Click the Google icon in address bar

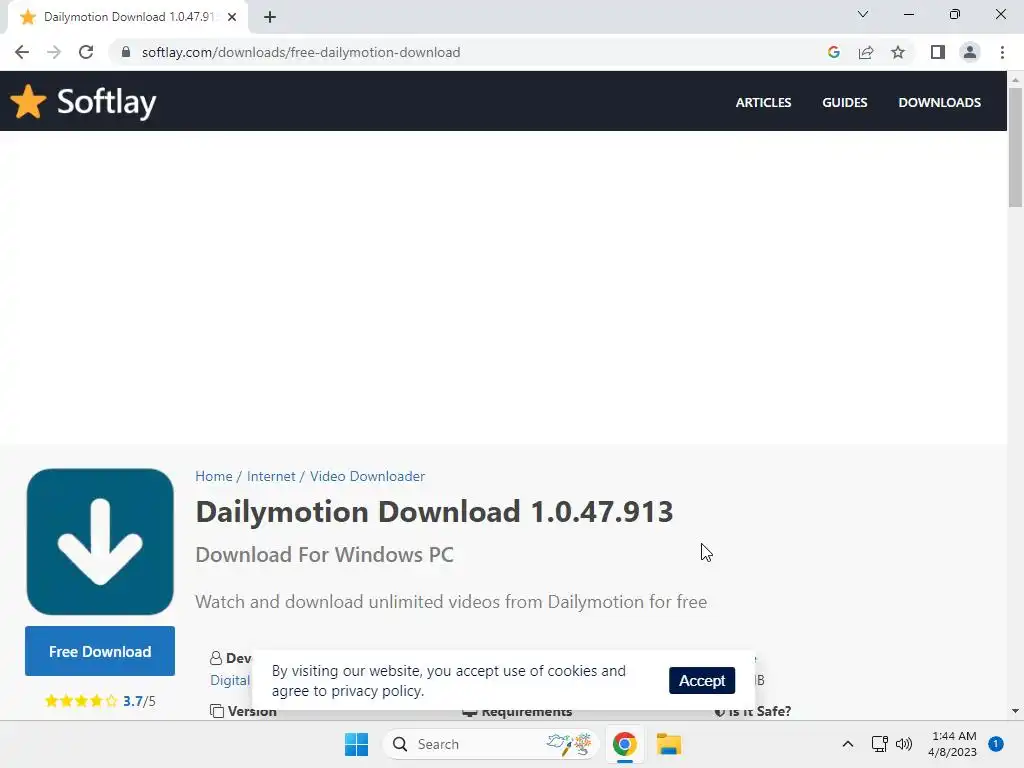(833, 52)
